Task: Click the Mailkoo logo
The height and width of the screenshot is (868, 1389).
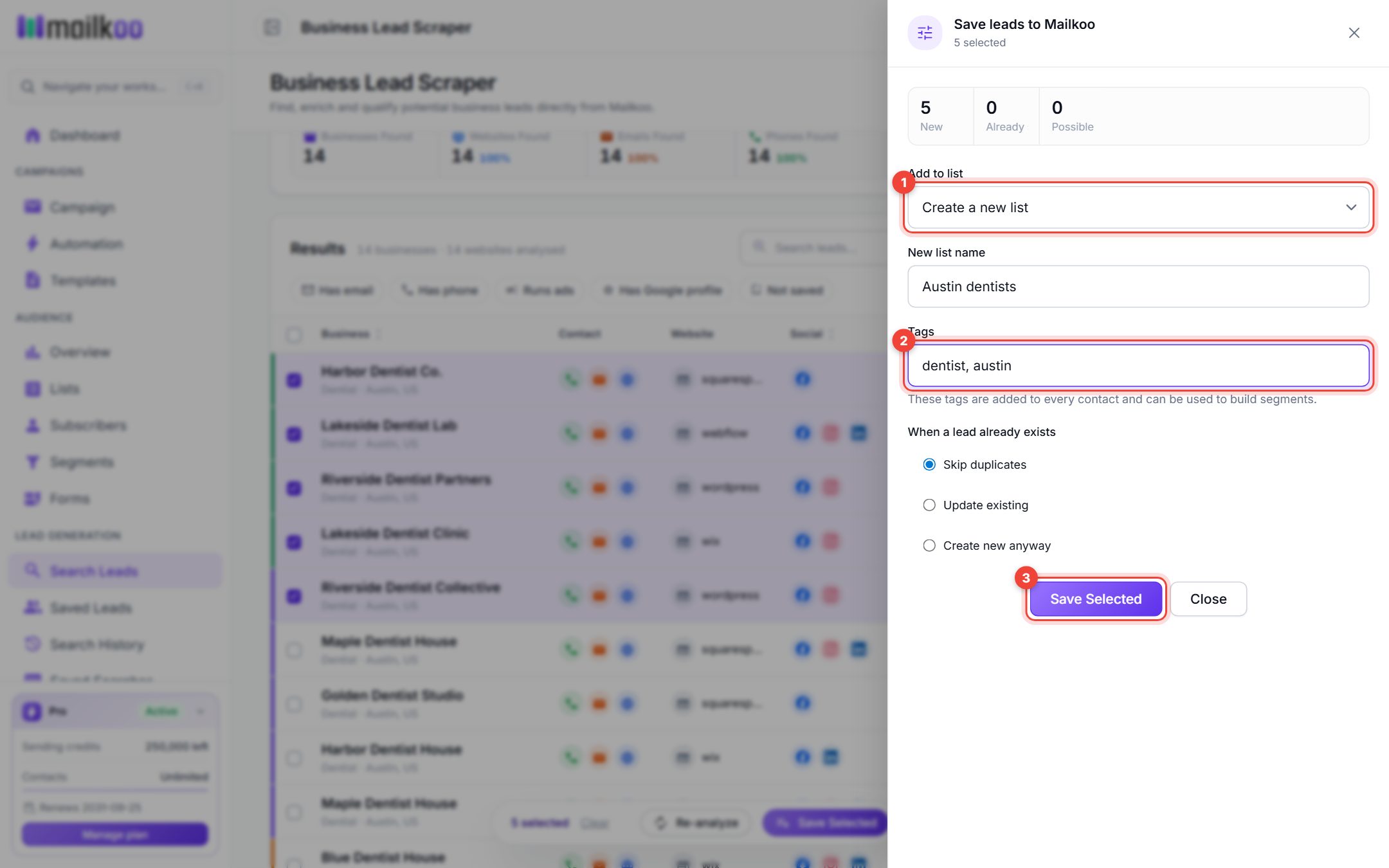Action: pos(80,27)
